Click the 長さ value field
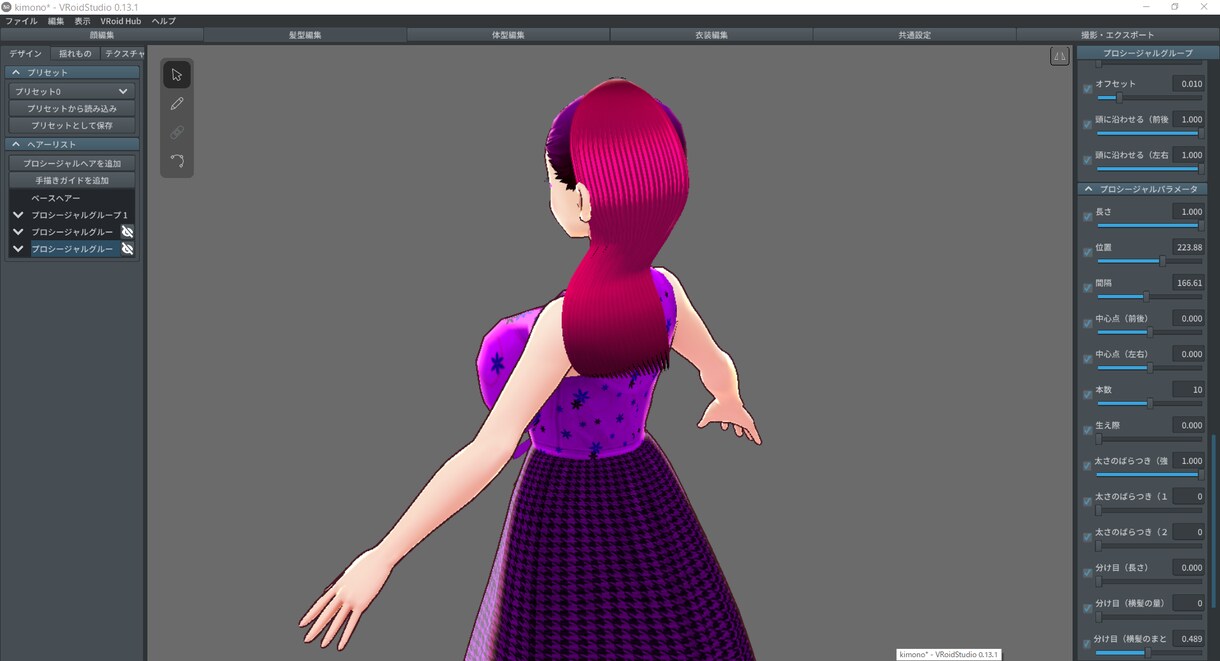The width and height of the screenshot is (1220, 661). click(x=1188, y=212)
